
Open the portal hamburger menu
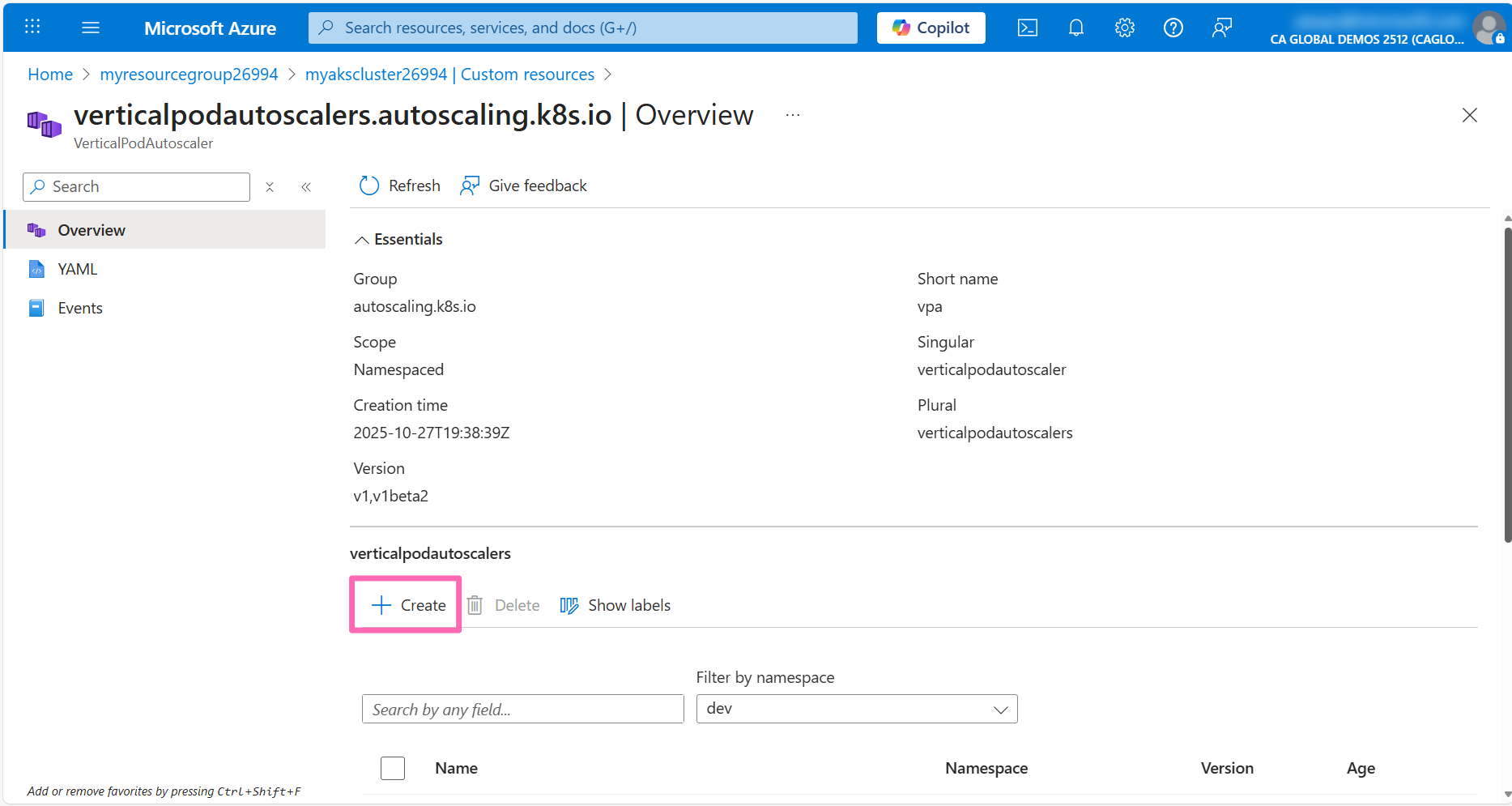click(91, 27)
